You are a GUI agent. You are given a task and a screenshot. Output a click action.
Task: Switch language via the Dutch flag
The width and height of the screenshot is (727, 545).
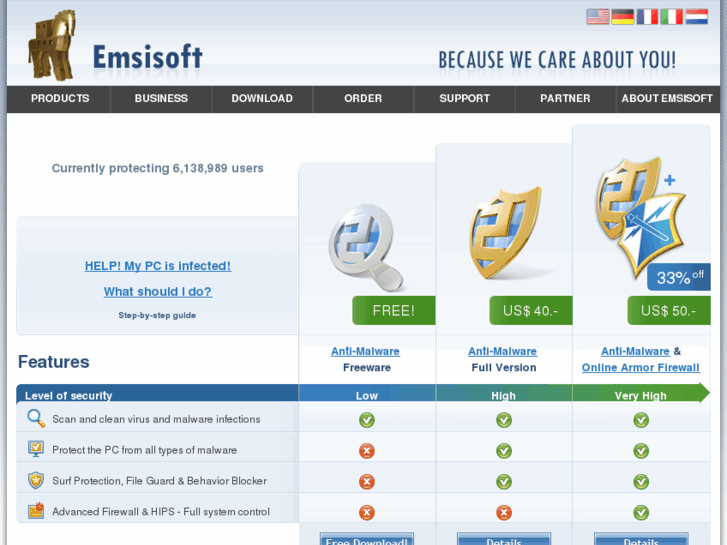coord(696,17)
